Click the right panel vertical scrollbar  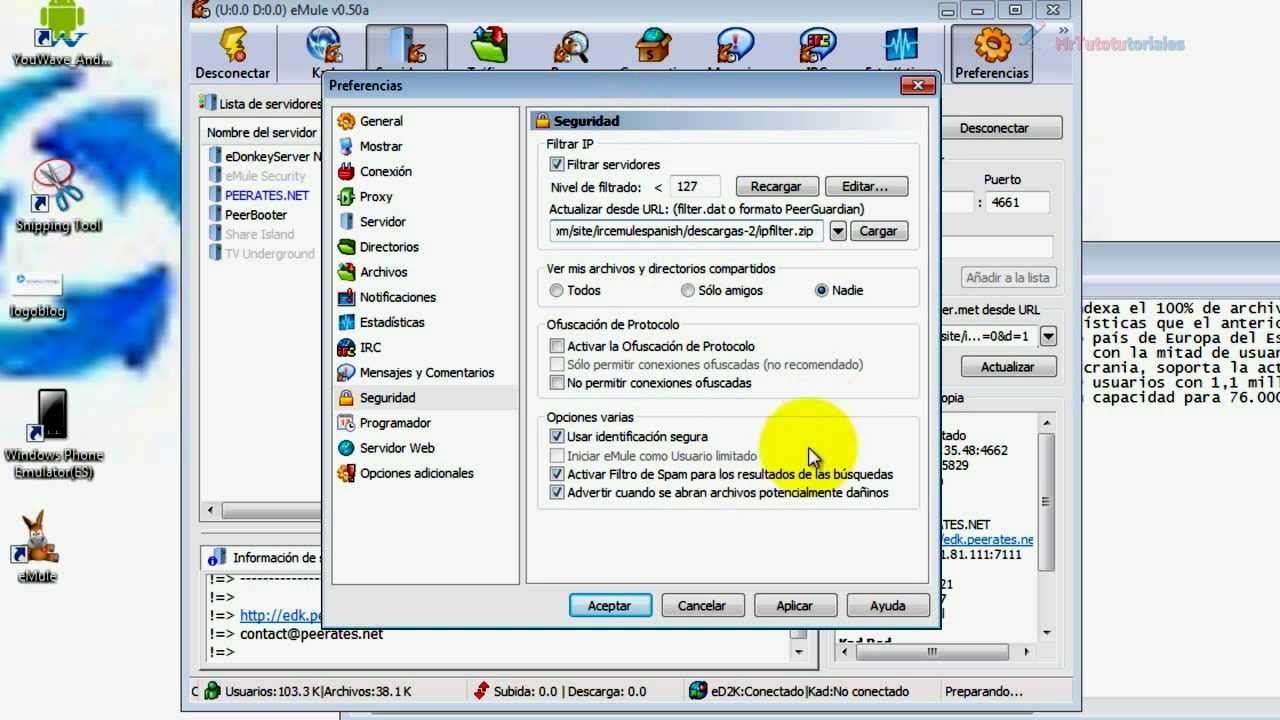point(1046,525)
